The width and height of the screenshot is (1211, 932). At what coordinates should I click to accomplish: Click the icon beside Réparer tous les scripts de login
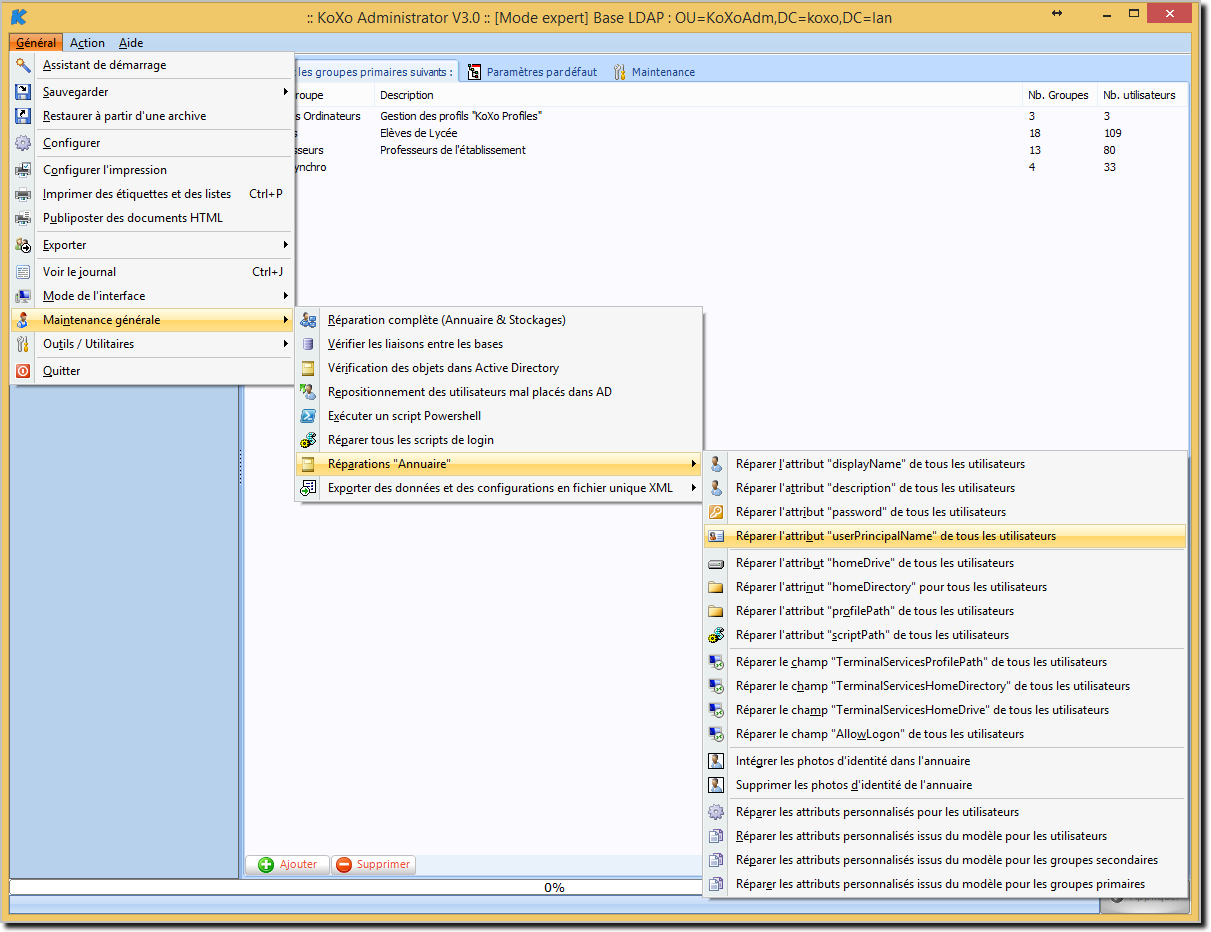(x=308, y=440)
